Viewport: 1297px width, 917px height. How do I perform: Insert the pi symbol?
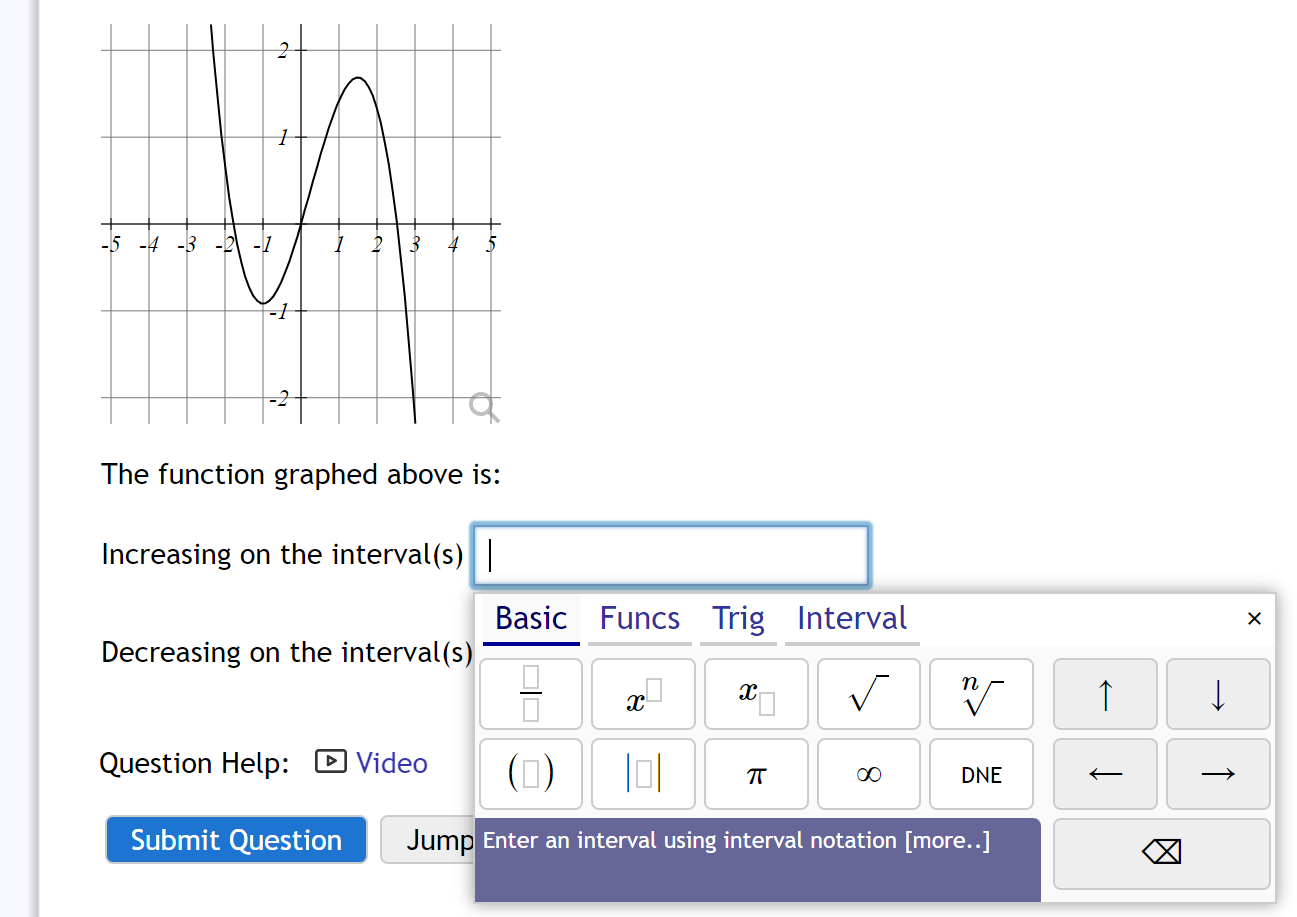[755, 773]
